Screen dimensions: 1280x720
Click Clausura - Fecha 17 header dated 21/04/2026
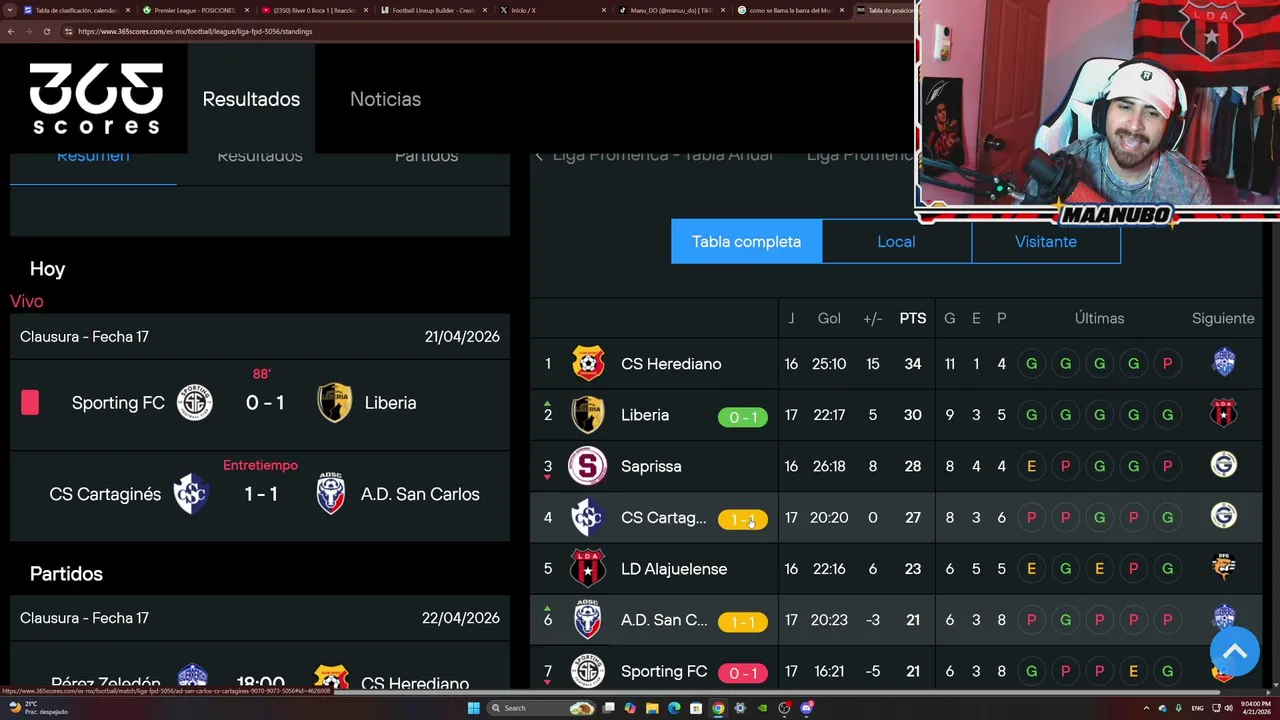coord(260,337)
